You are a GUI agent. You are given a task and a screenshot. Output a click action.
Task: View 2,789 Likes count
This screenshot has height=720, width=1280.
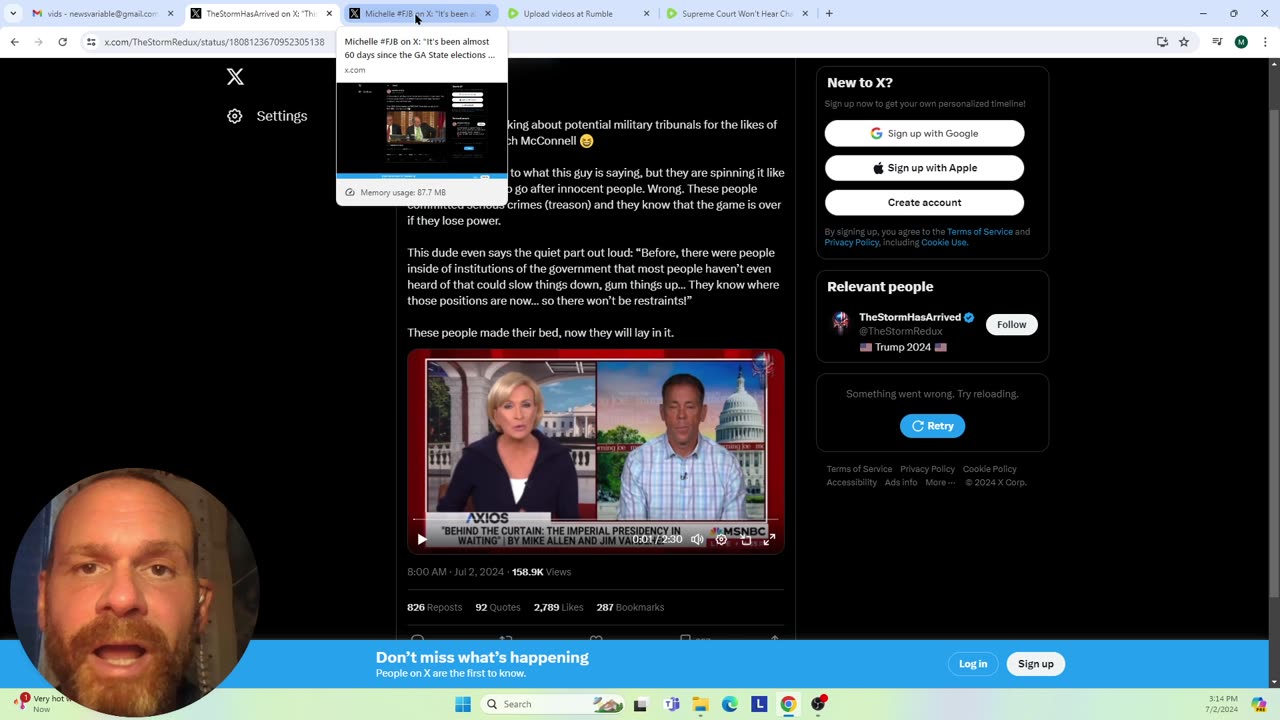558,607
